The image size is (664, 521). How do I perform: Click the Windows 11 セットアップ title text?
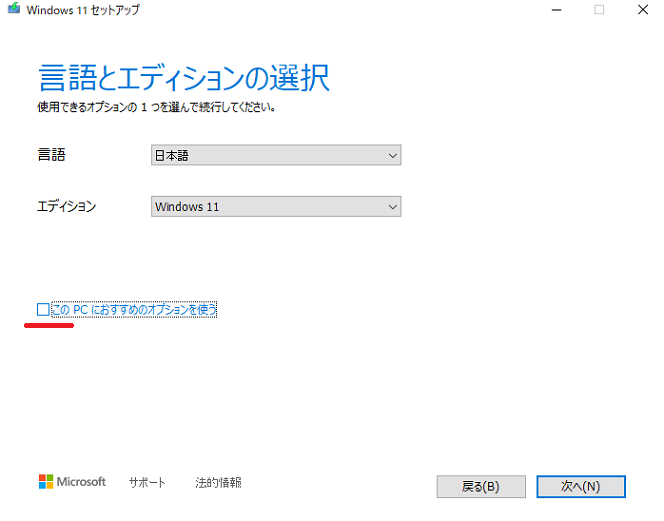(83, 10)
